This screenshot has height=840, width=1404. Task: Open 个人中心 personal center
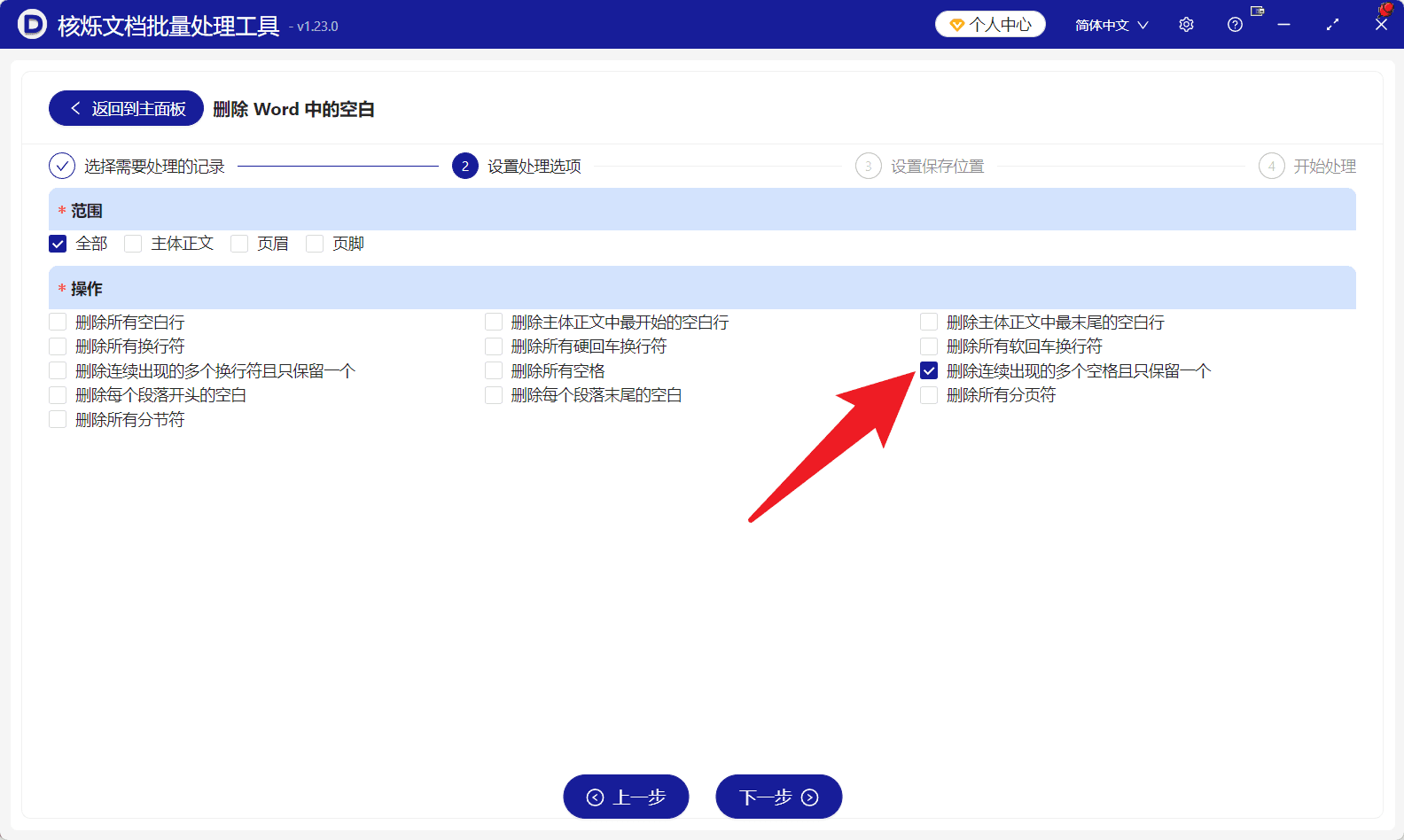(990, 25)
